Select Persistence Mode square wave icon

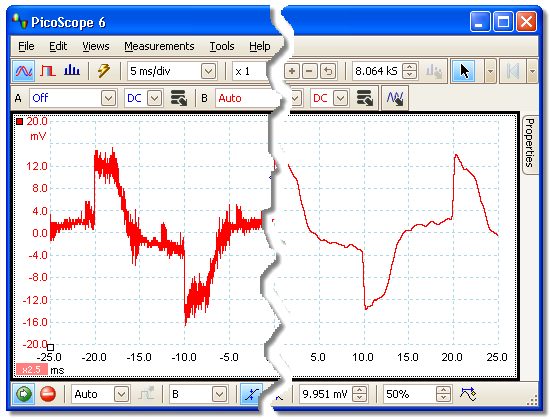(x=47, y=71)
